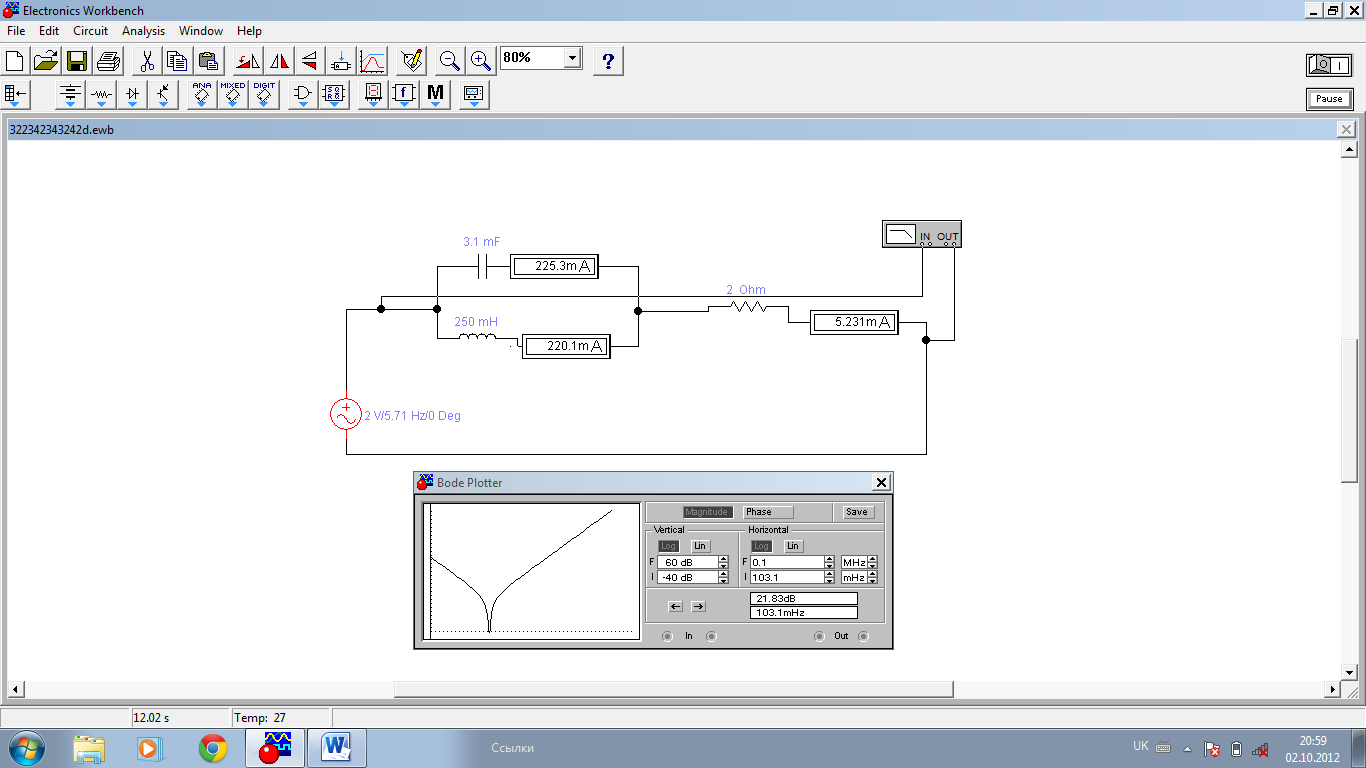Viewport: 1366px width, 768px height.
Task: Open the Basic components parts bin
Action: click(x=101, y=95)
